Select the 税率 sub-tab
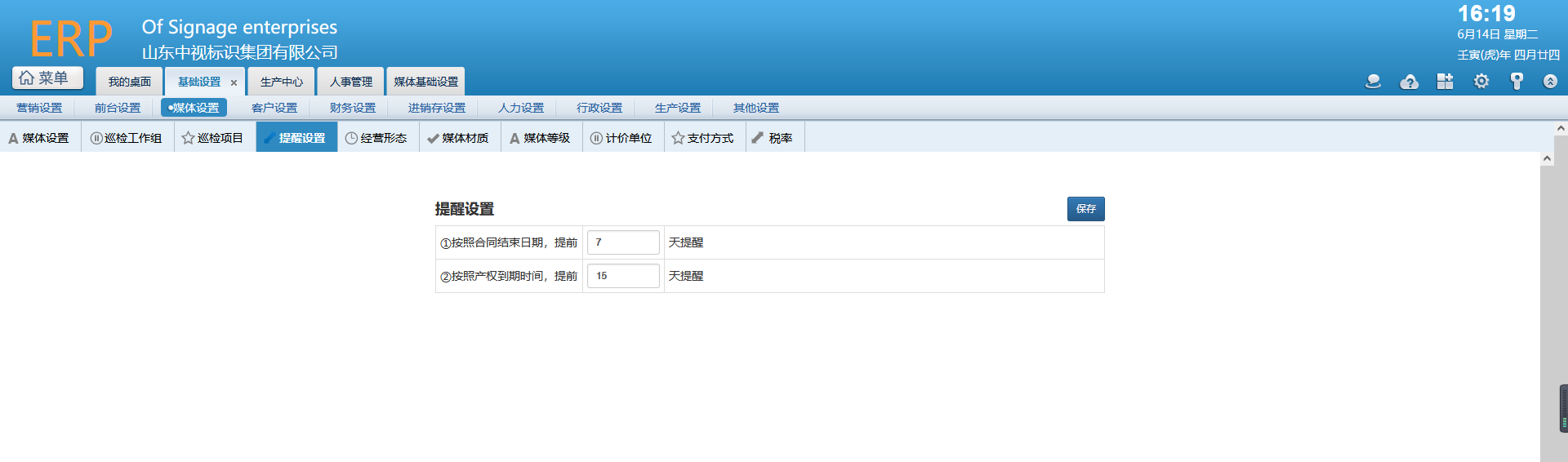Image resolution: width=1568 pixels, height=462 pixels. [775, 138]
